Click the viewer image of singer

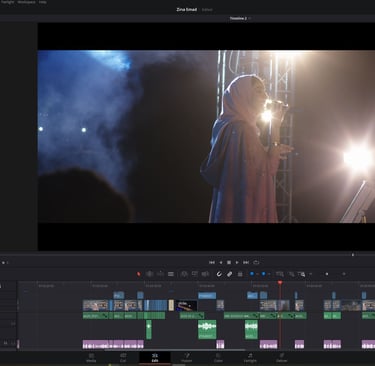point(206,136)
